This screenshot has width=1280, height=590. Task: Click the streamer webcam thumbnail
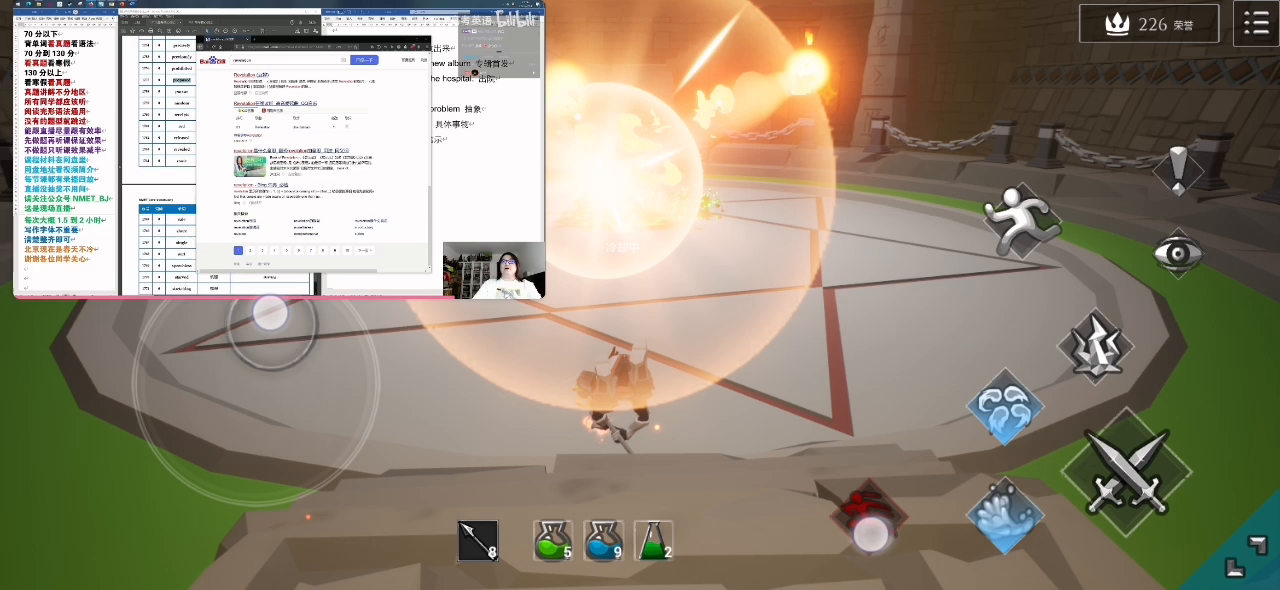(x=494, y=270)
